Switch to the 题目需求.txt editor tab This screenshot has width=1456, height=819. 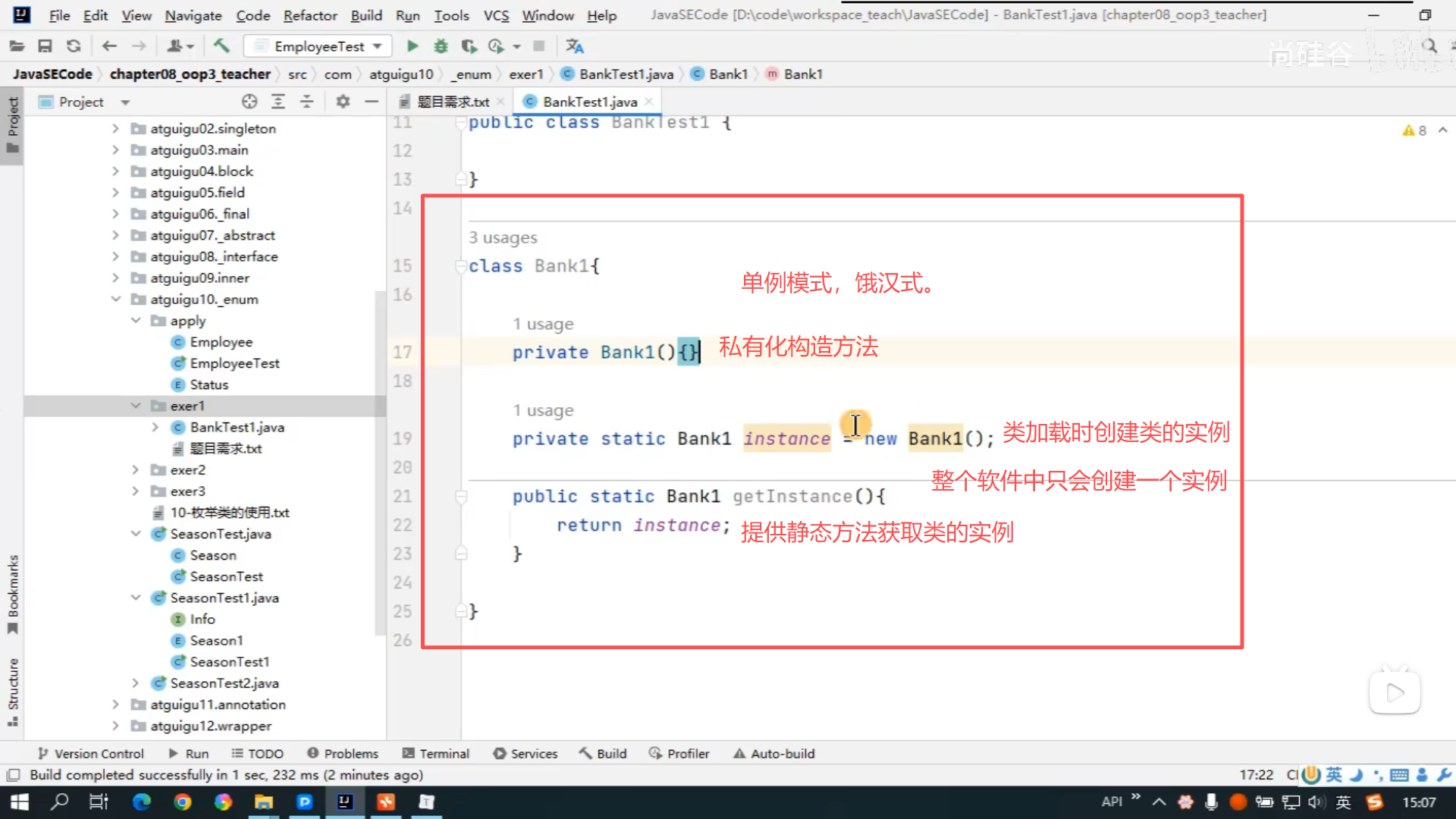click(453, 102)
